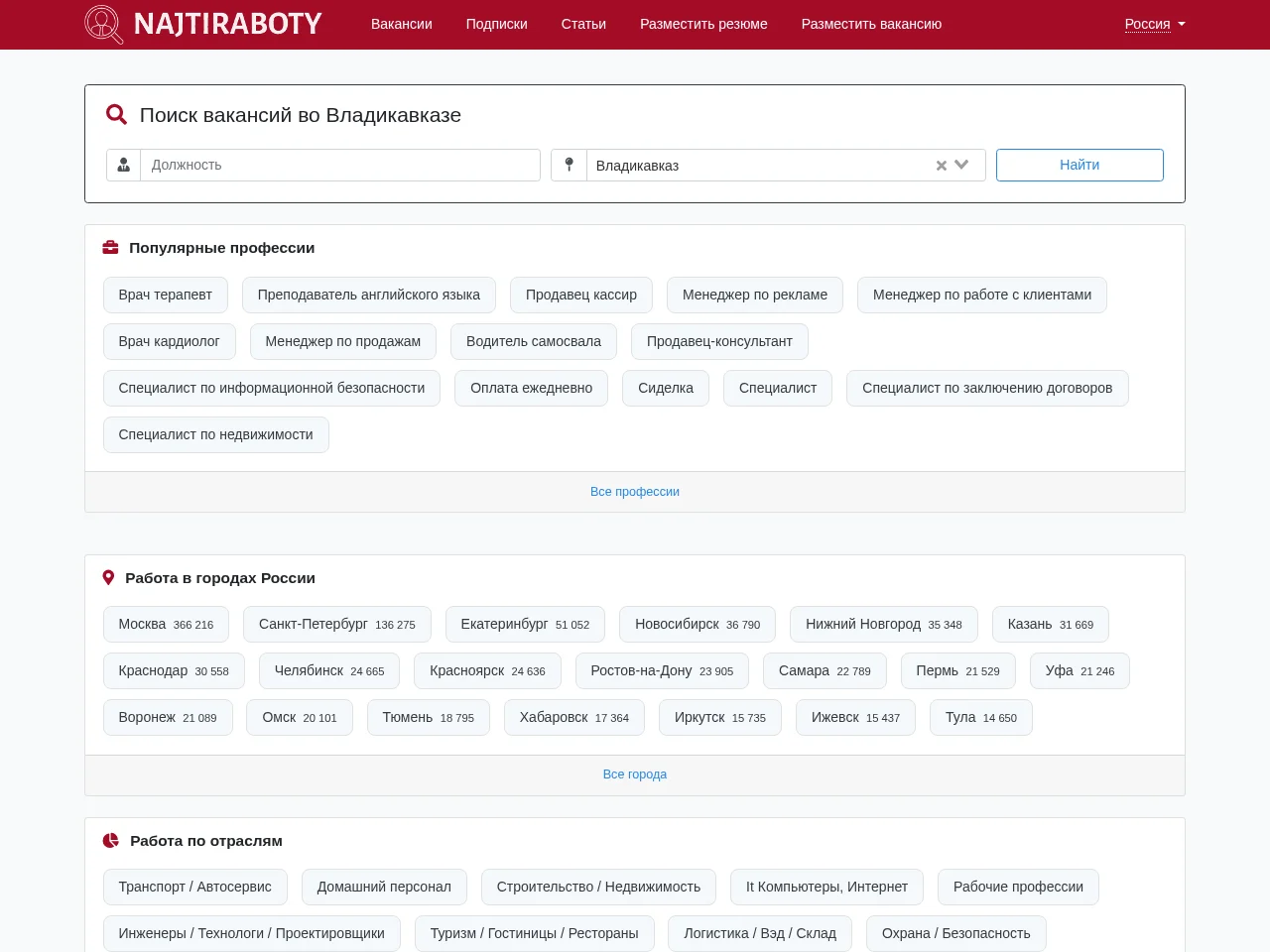Select Преподаватель английского языка profession
This screenshot has width=1270, height=952.
(369, 295)
